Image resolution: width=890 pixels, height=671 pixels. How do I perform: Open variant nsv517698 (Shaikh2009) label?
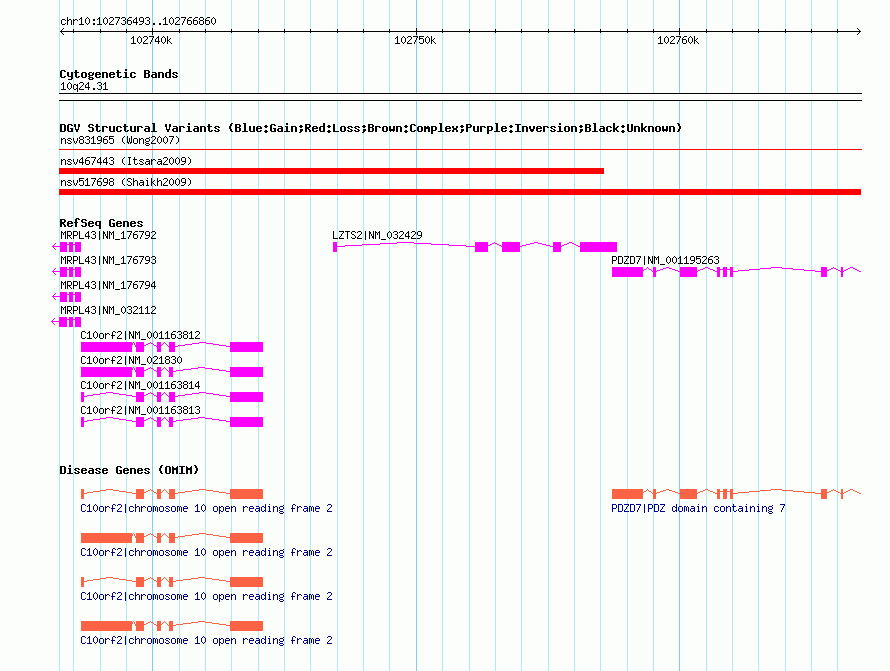pos(126,182)
